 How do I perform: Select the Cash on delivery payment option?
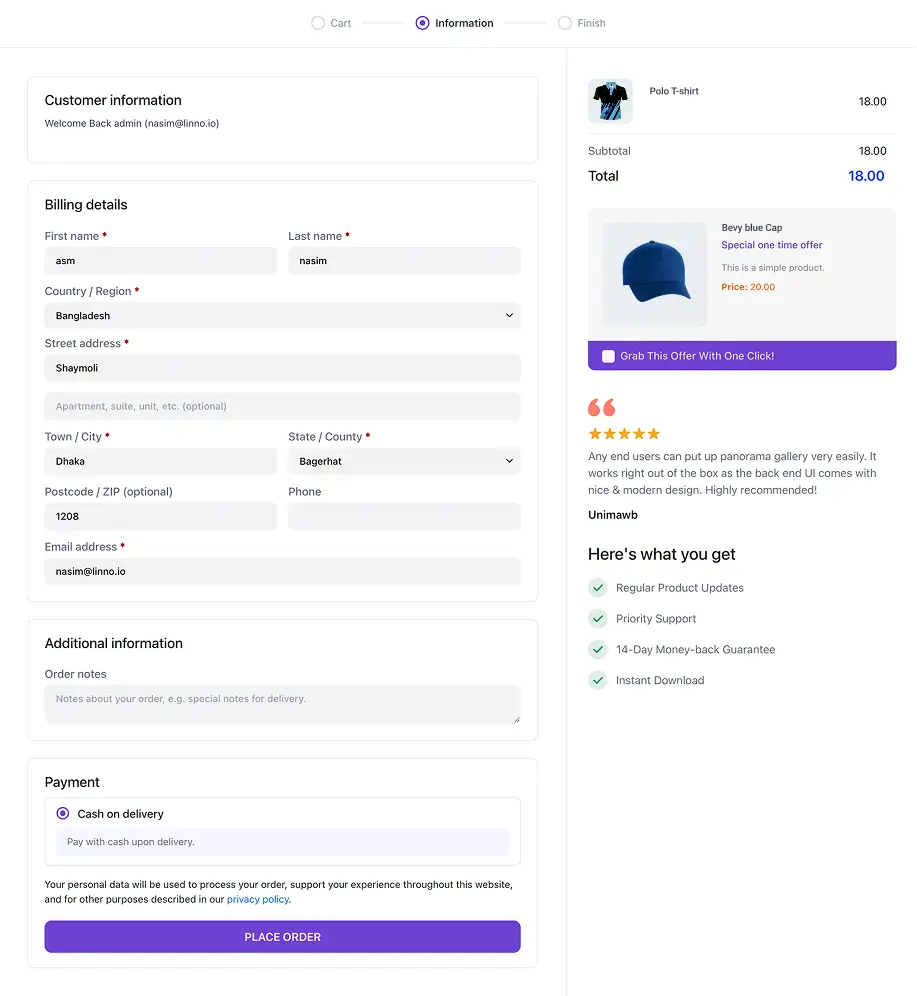62,813
